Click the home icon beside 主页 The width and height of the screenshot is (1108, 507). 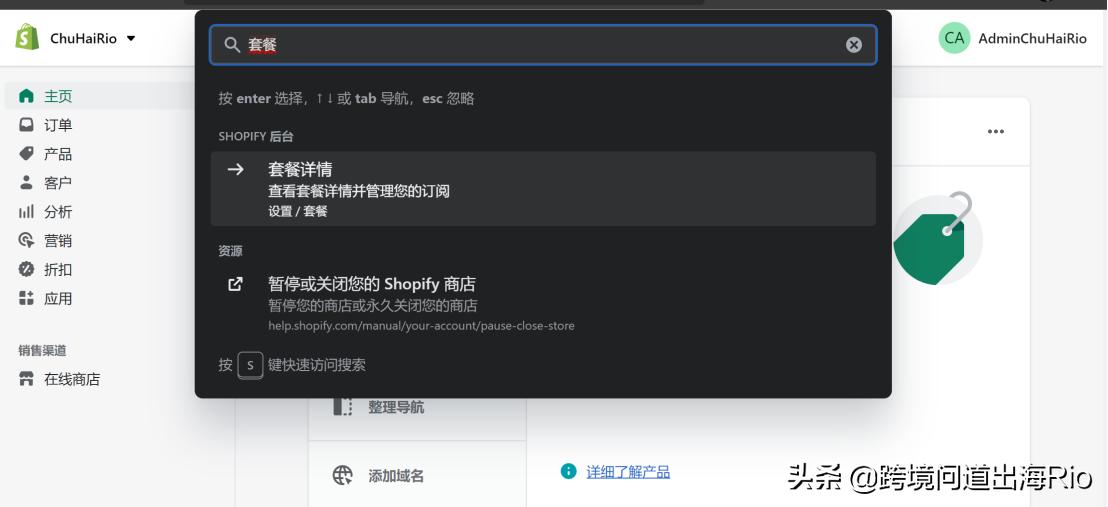click(x=26, y=96)
